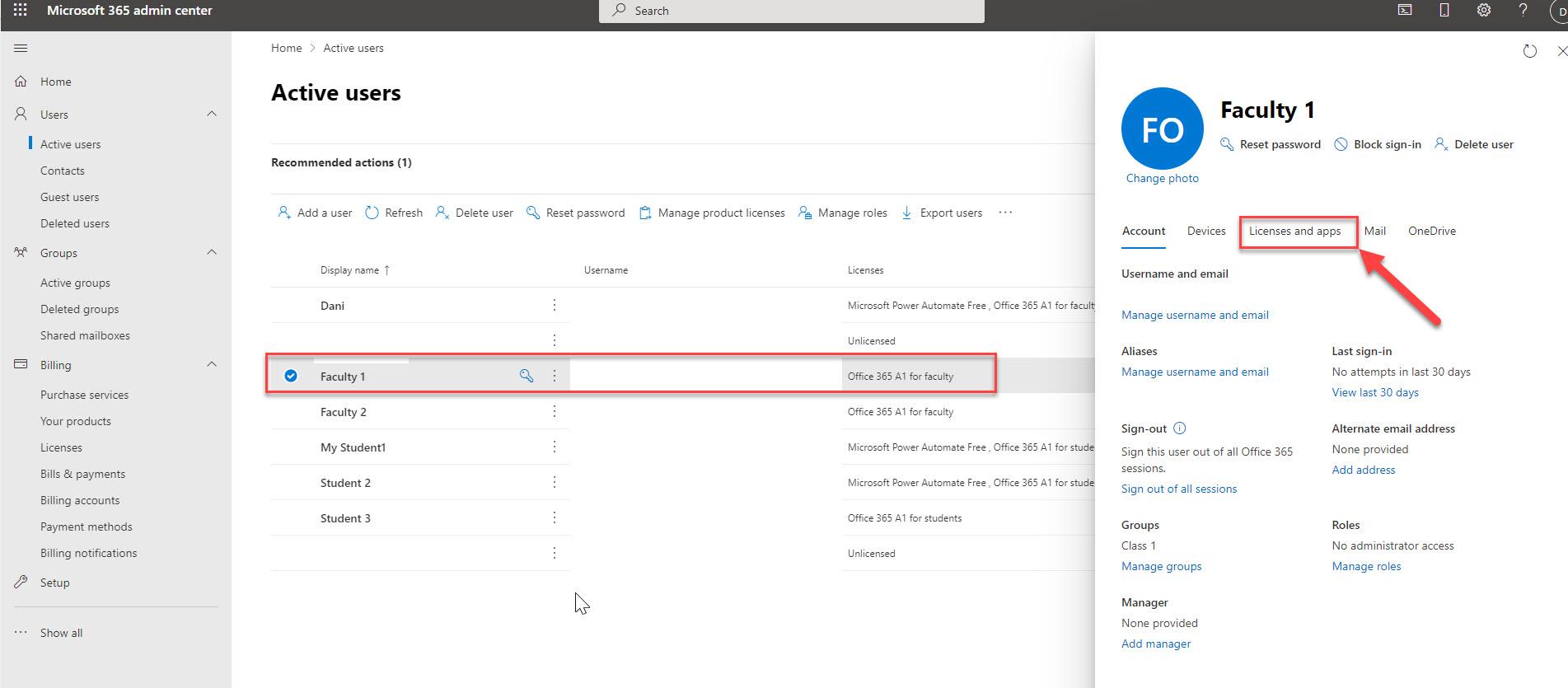Click in the top Search box
Image resolution: width=1568 pixels, height=688 pixels.
pos(792,11)
